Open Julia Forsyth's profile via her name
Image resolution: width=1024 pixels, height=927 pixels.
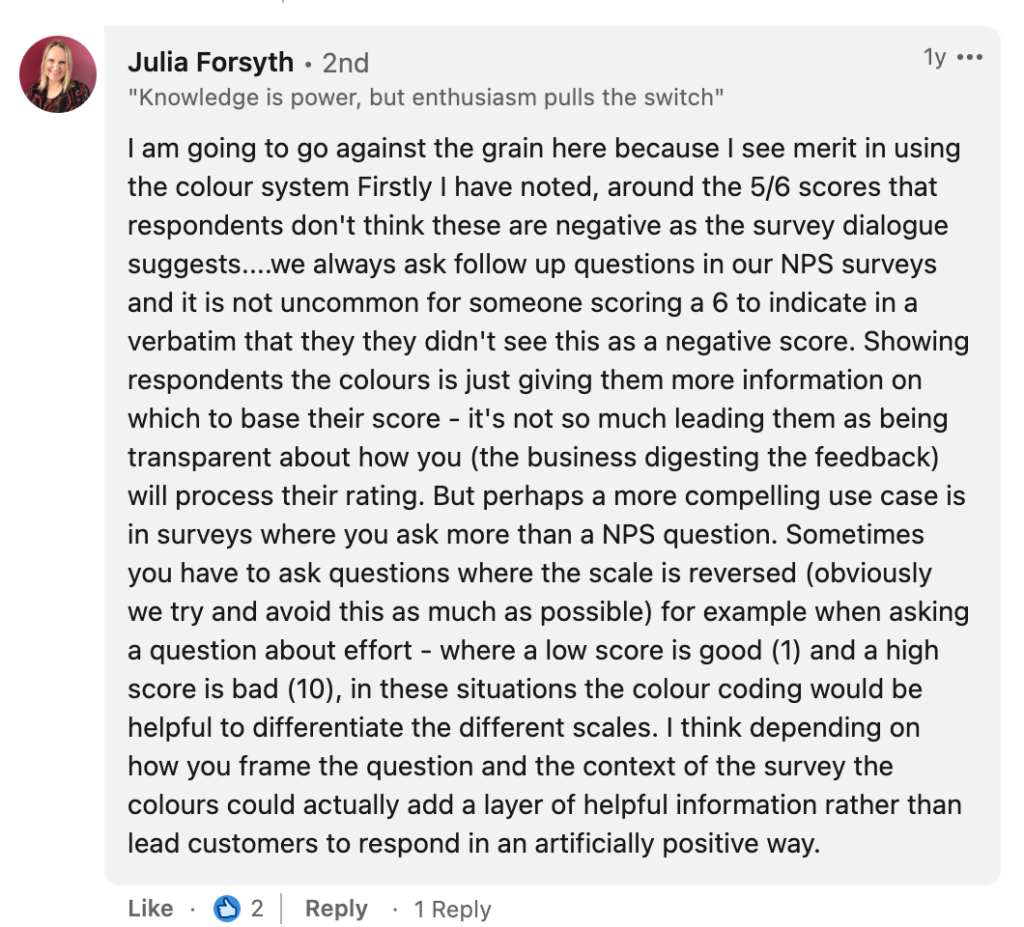210,61
